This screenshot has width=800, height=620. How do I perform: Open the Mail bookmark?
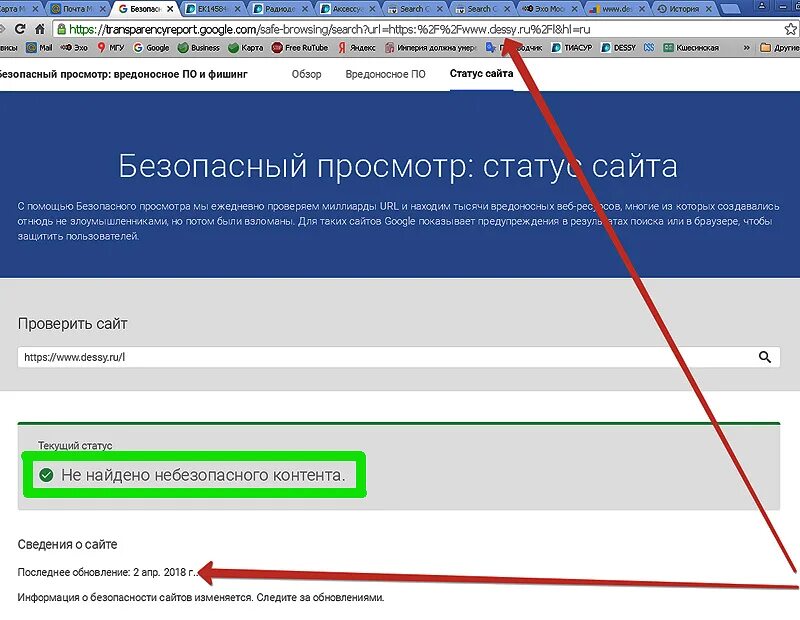pos(40,47)
